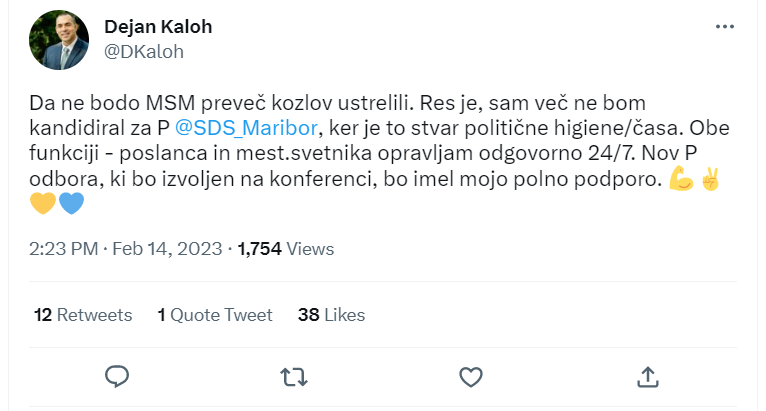766x411 pixels.
Task: View the 1,754 Views analytics
Action: pos(286,249)
